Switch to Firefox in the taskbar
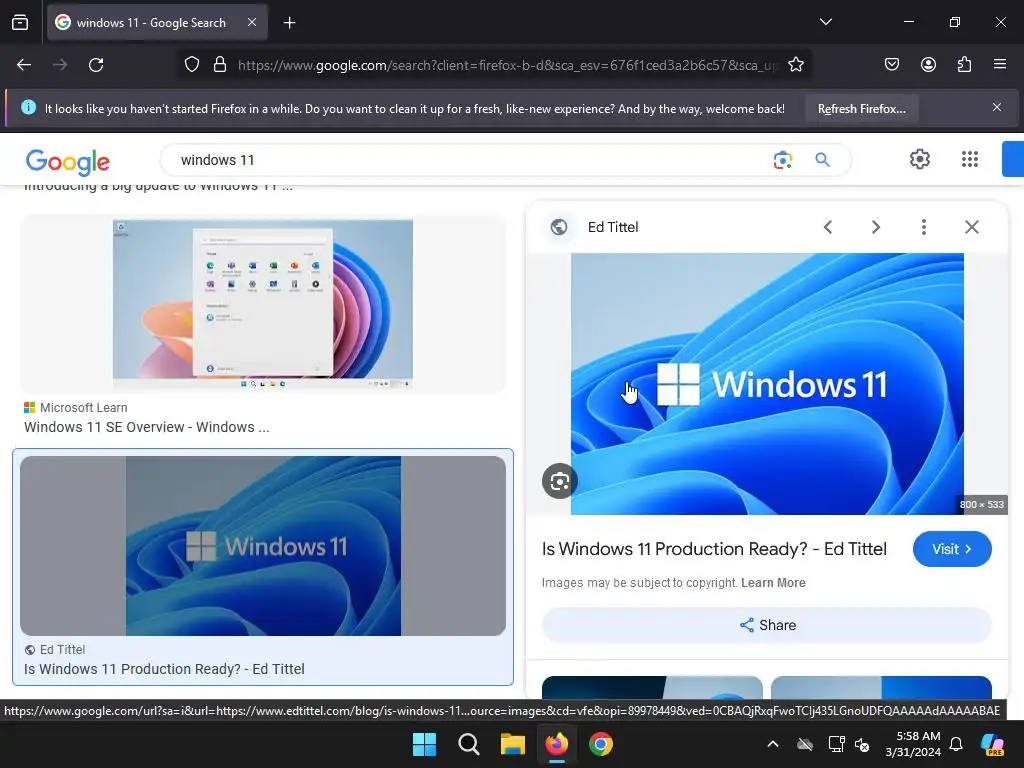Viewport: 1024px width, 768px height. pyautogui.click(x=556, y=744)
